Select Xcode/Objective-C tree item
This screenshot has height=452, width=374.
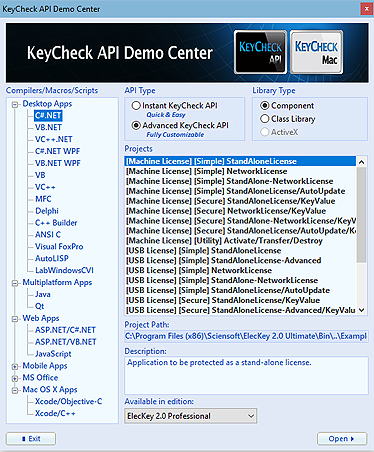tap(69, 401)
